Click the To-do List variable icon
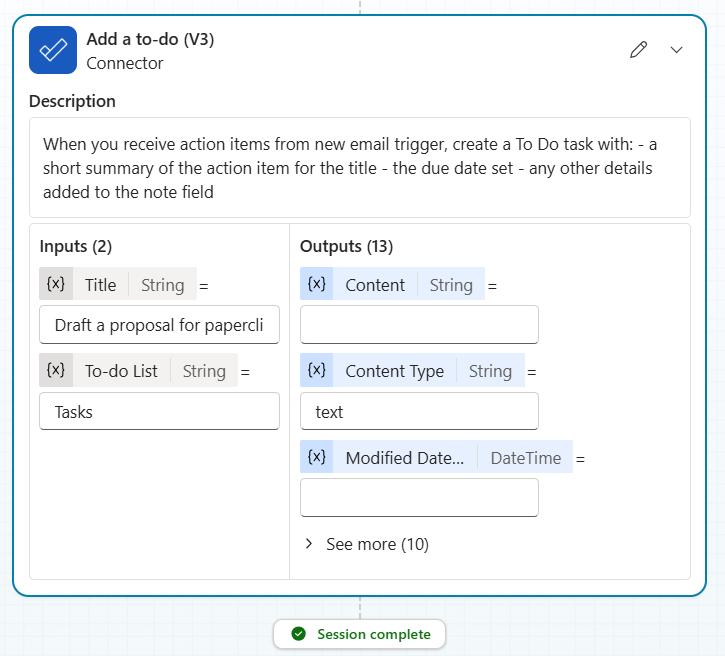 tap(55, 370)
